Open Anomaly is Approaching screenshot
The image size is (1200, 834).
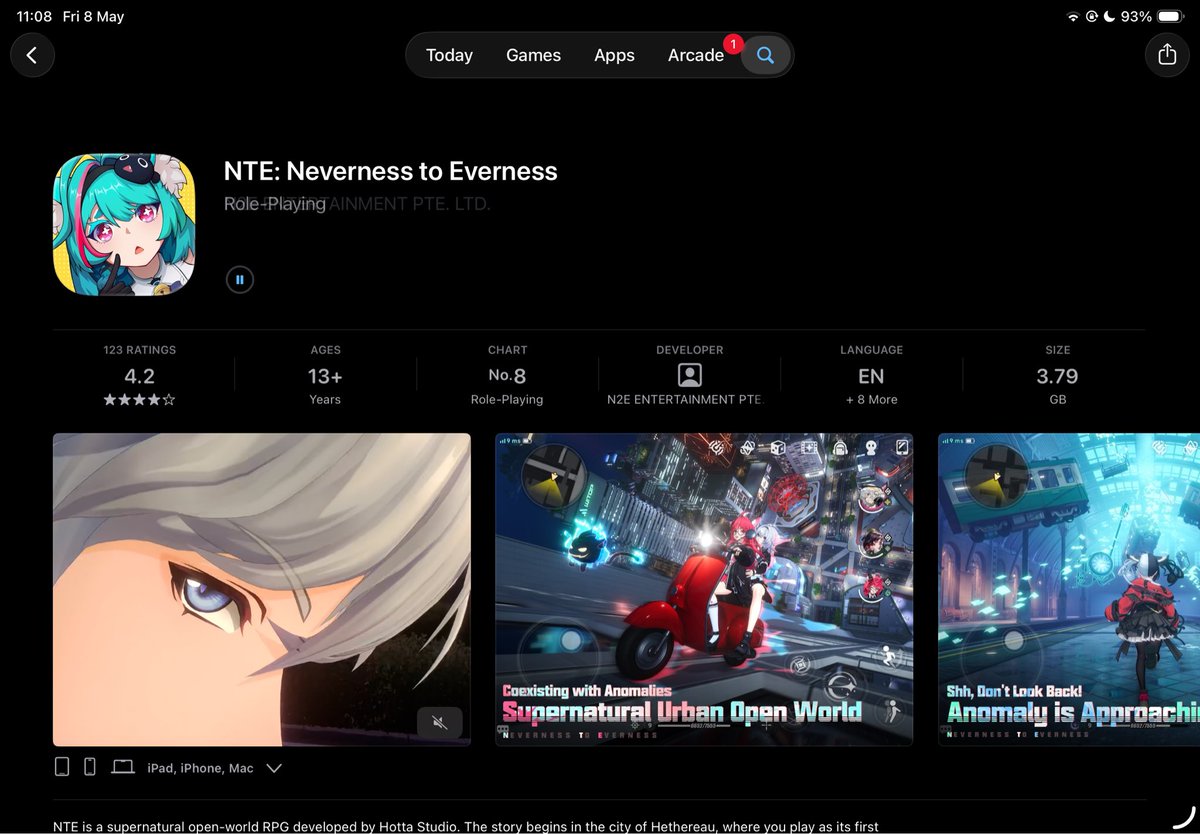pyautogui.click(x=1069, y=589)
